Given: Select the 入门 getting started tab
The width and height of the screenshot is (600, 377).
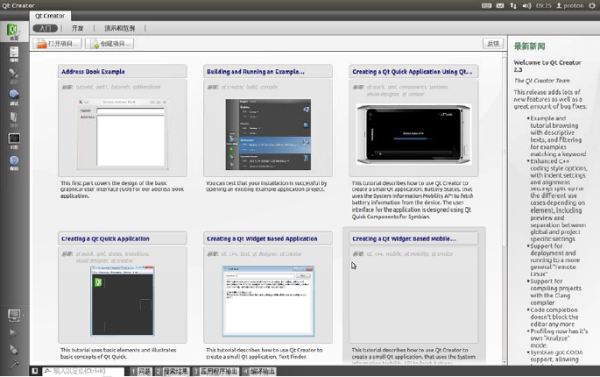Looking at the screenshot, I should tap(45, 28).
